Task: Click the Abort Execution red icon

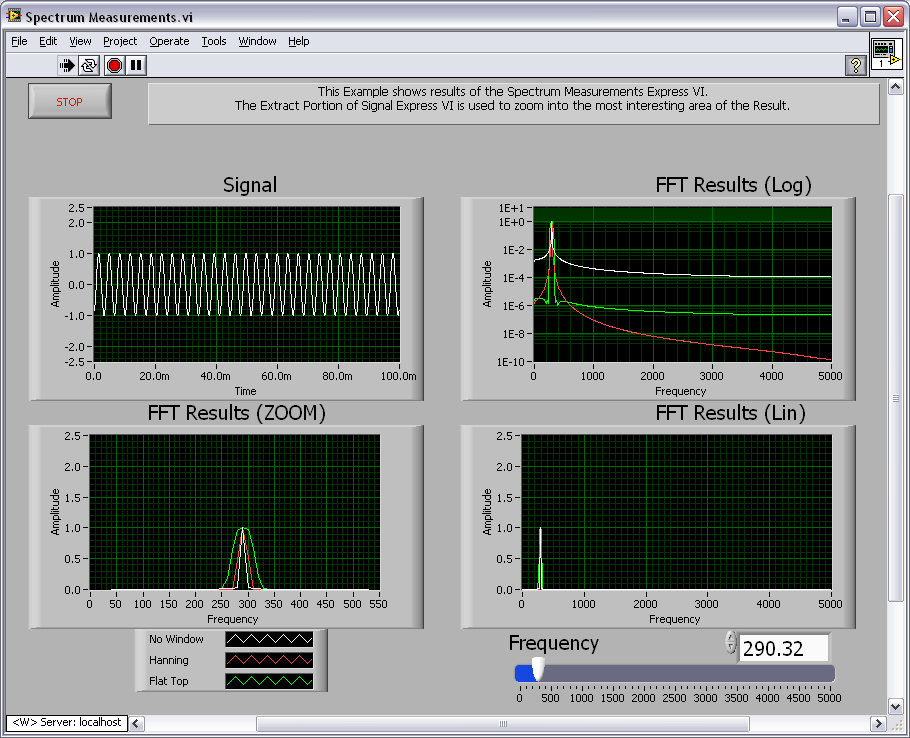Action: [x=114, y=65]
